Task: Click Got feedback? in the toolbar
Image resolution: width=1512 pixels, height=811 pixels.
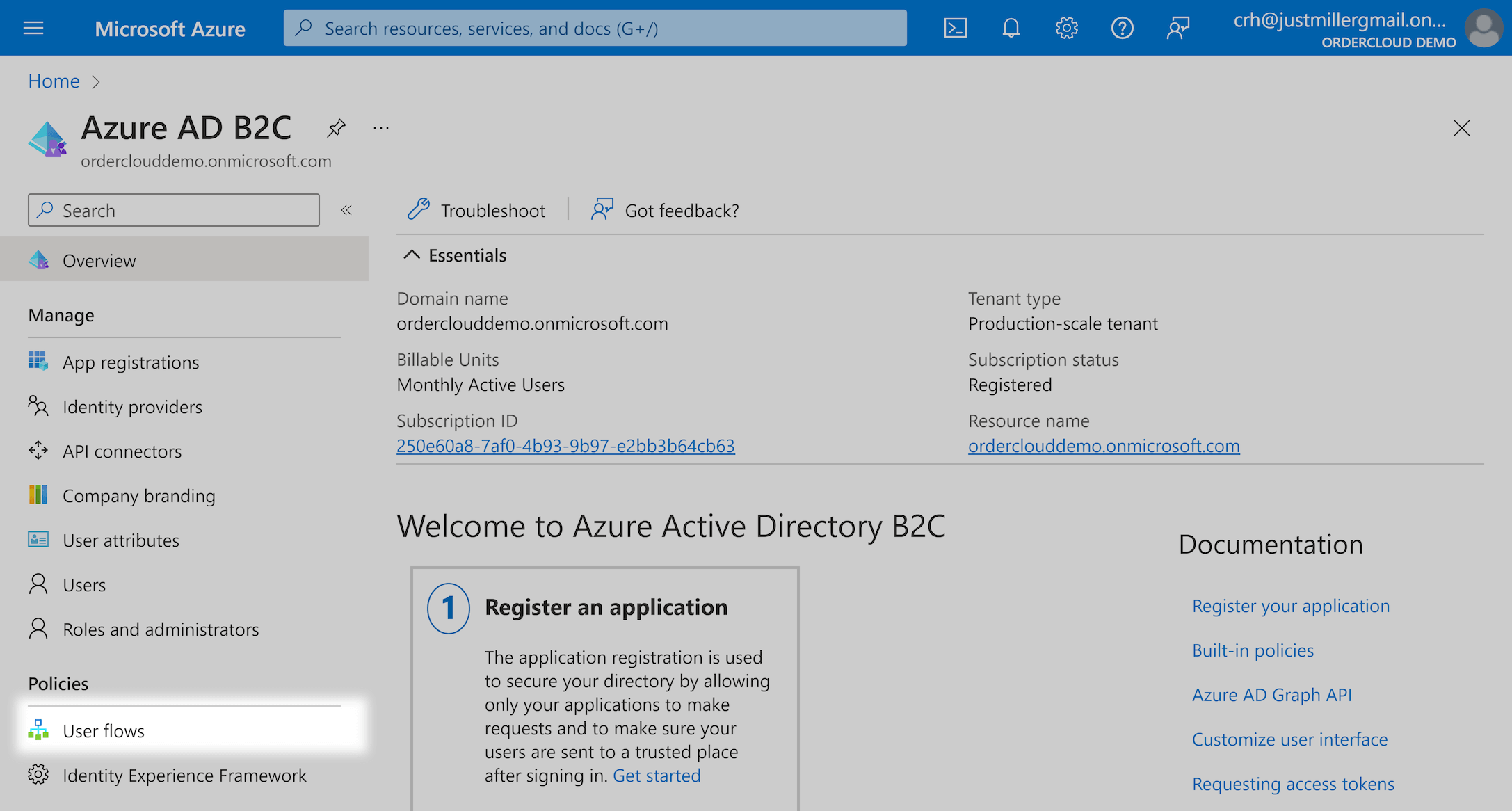Action: (x=665, y=210)
